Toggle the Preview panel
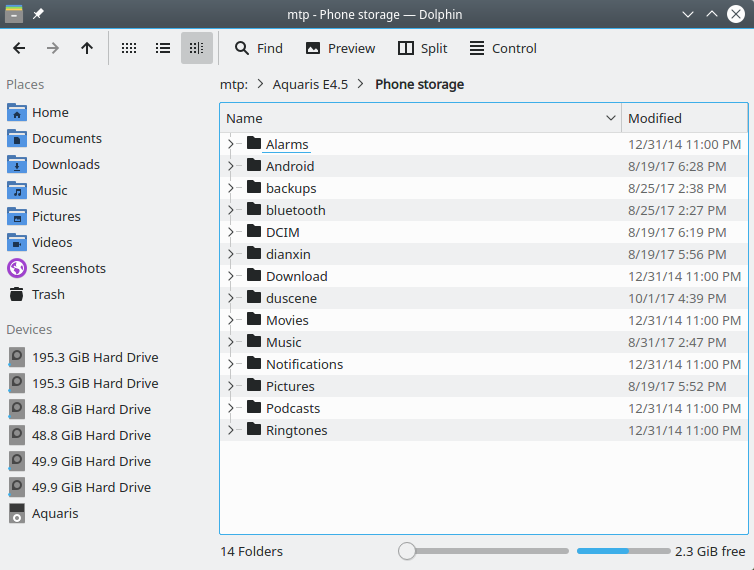 tap(340, 48)
